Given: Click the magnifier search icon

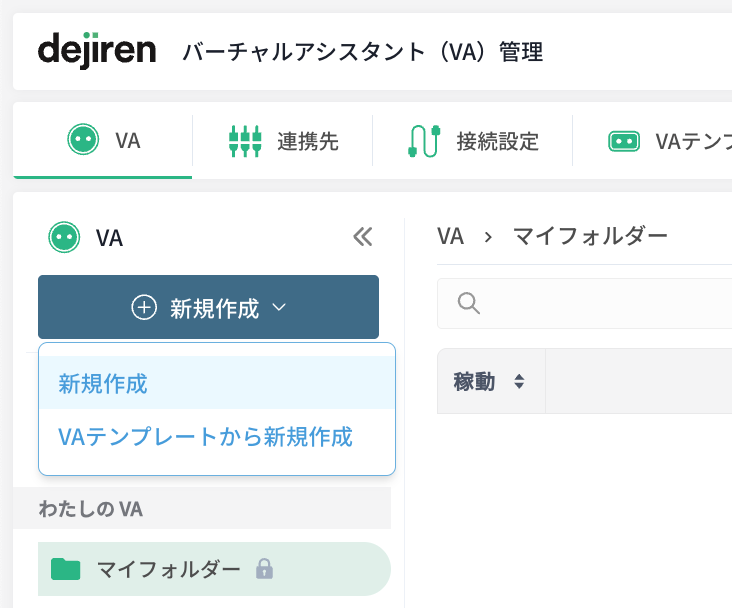Looking at the screenshot, I should [468, 304].
